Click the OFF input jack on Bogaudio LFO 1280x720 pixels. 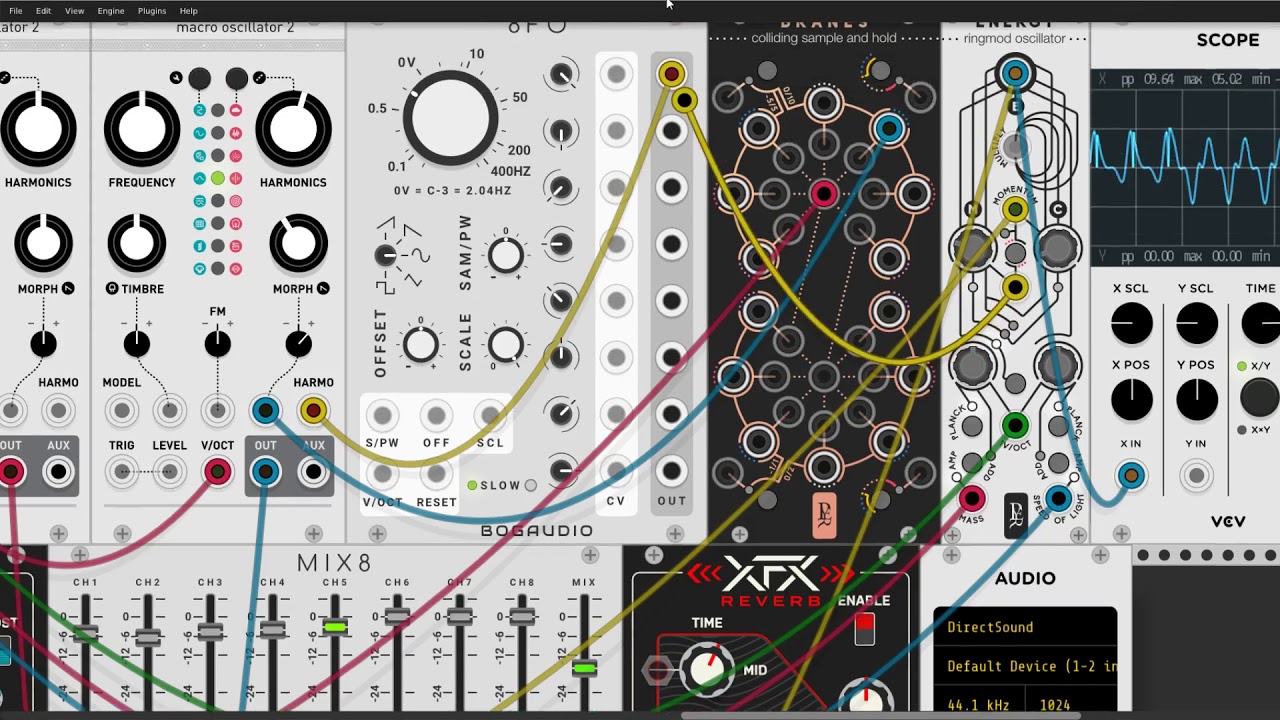pyautogui.click(x=436, y=415)
